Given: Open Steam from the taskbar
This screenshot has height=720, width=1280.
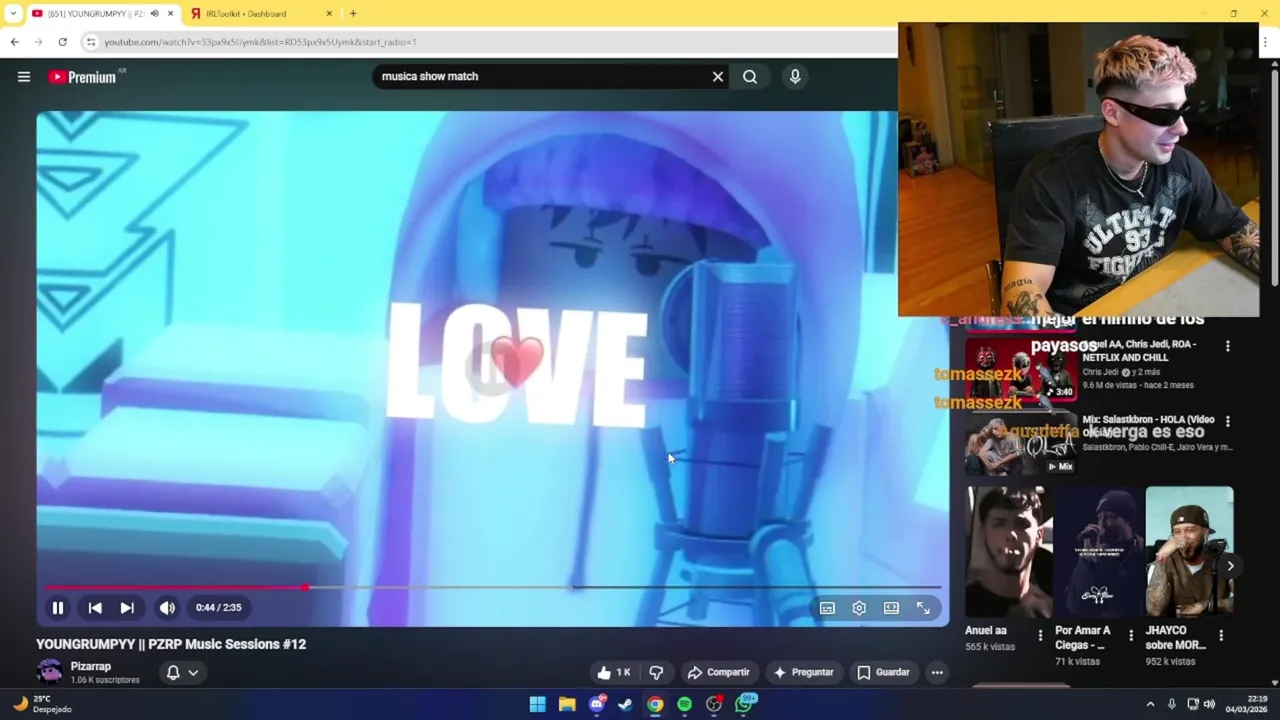Looking at the screenshot, I should (x=626, y=704).
